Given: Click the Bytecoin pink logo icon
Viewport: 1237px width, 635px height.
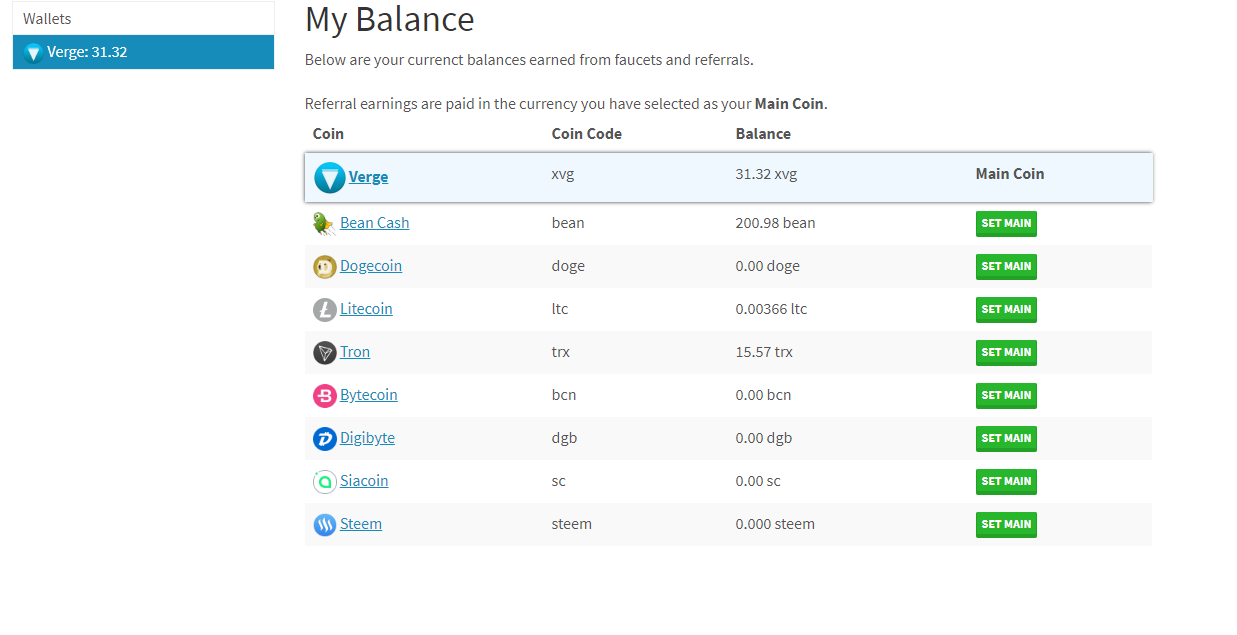Looking at the screenshot, I should [x=324, y=396].
